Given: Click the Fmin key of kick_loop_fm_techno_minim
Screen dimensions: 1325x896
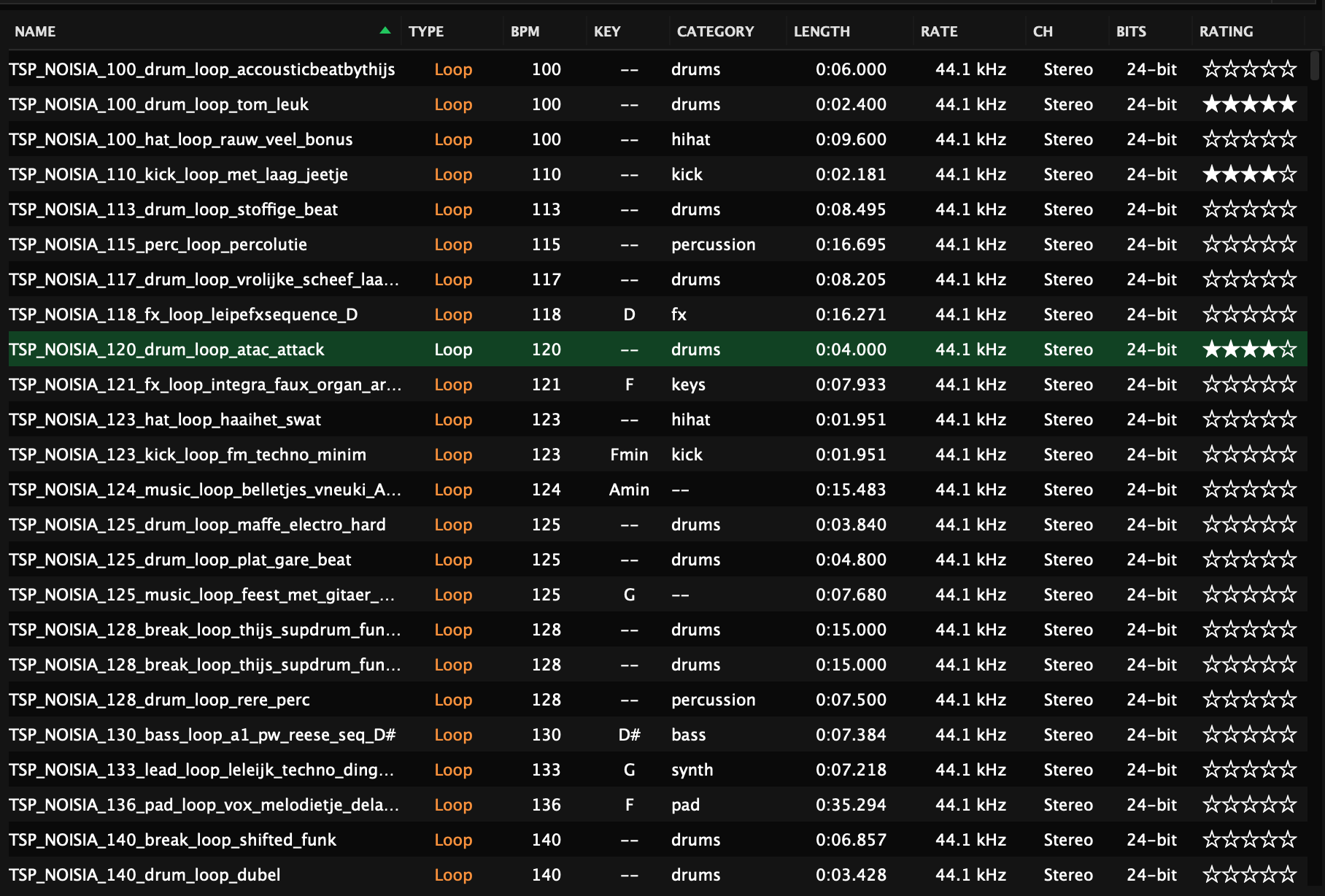Looking at the screenshot, I should (x=629, y=455).
